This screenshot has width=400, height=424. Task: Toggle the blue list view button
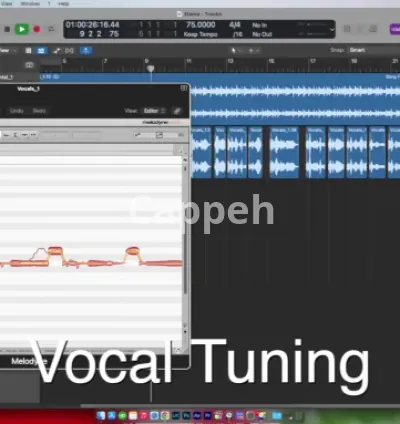[41, 51]
